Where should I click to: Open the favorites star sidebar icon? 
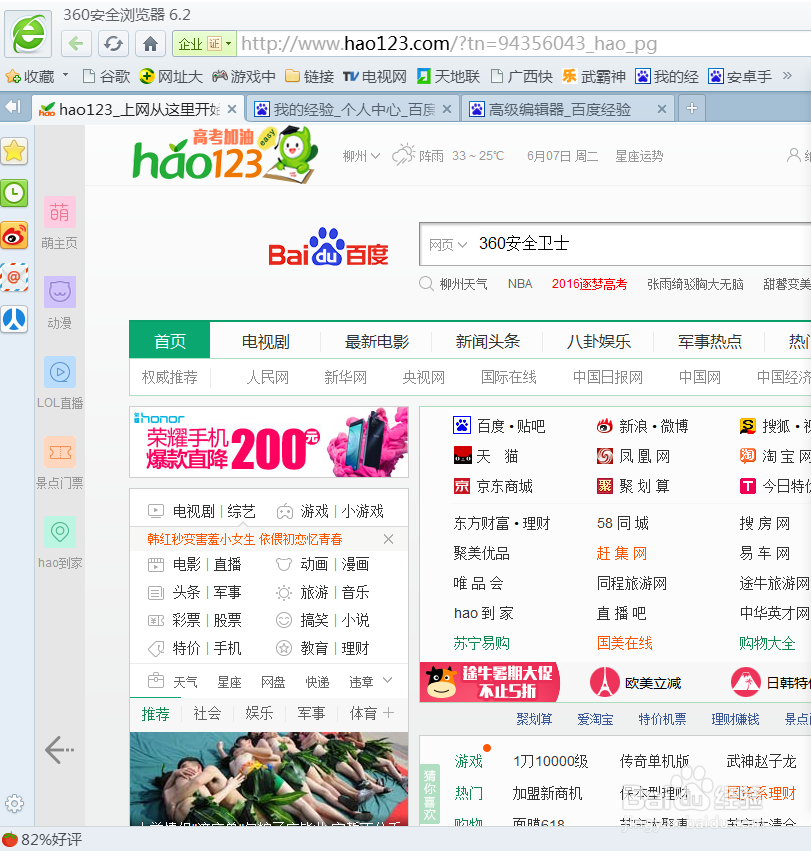pos(15,151)
